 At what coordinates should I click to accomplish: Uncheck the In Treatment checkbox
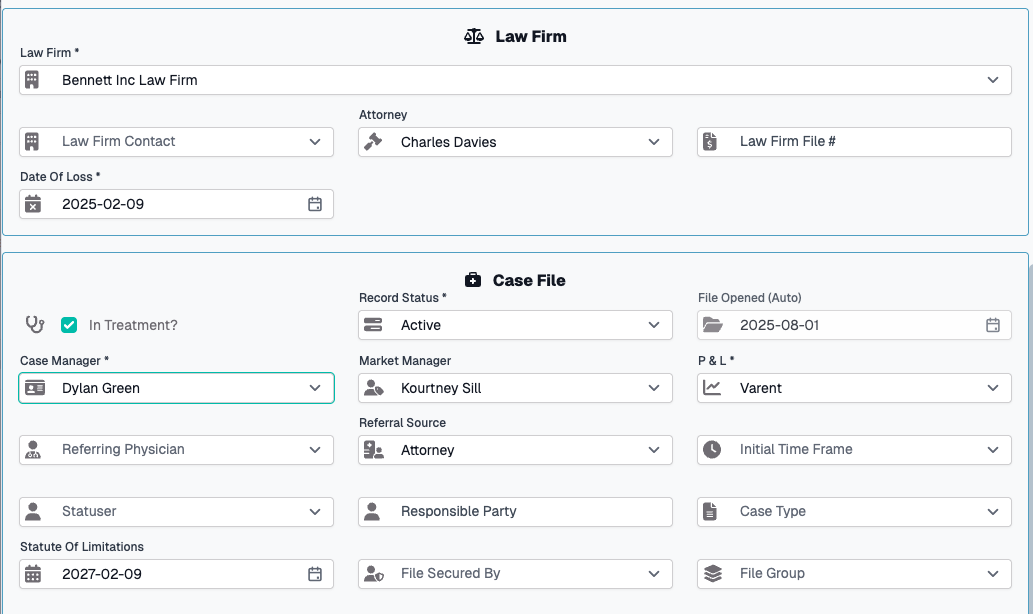[69, 325]
